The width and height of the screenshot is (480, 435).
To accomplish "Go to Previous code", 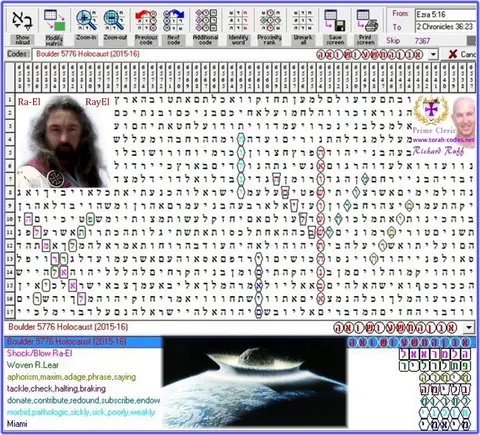I will 146,21.
